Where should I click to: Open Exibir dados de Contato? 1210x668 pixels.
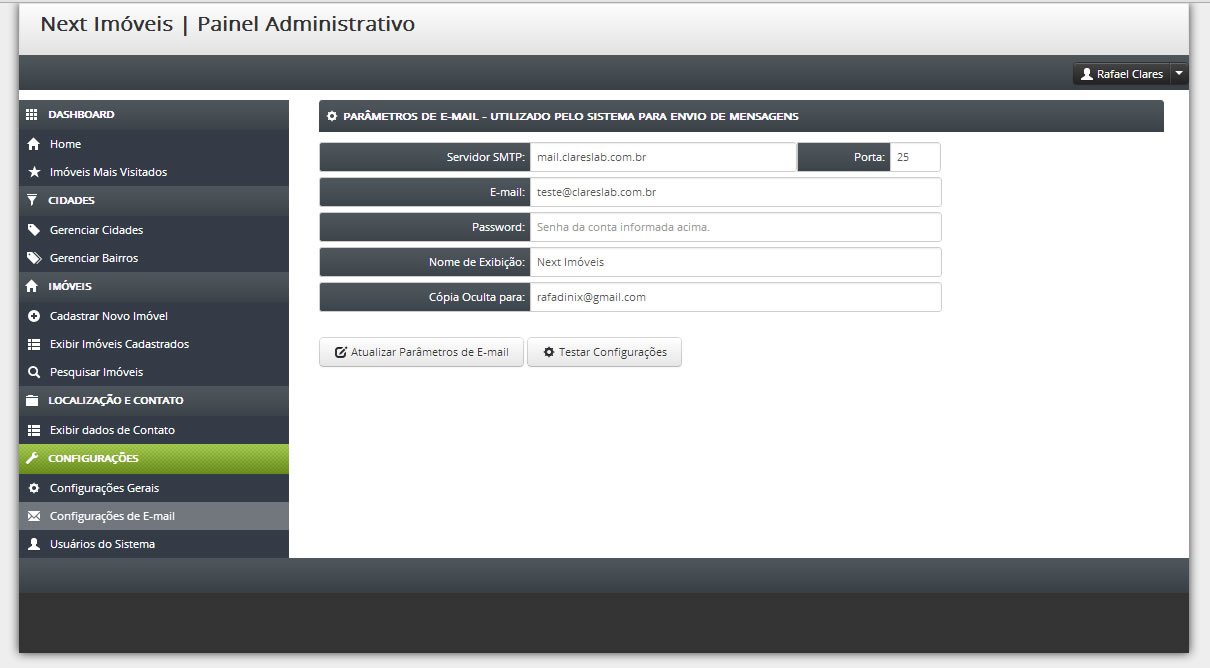154,430
